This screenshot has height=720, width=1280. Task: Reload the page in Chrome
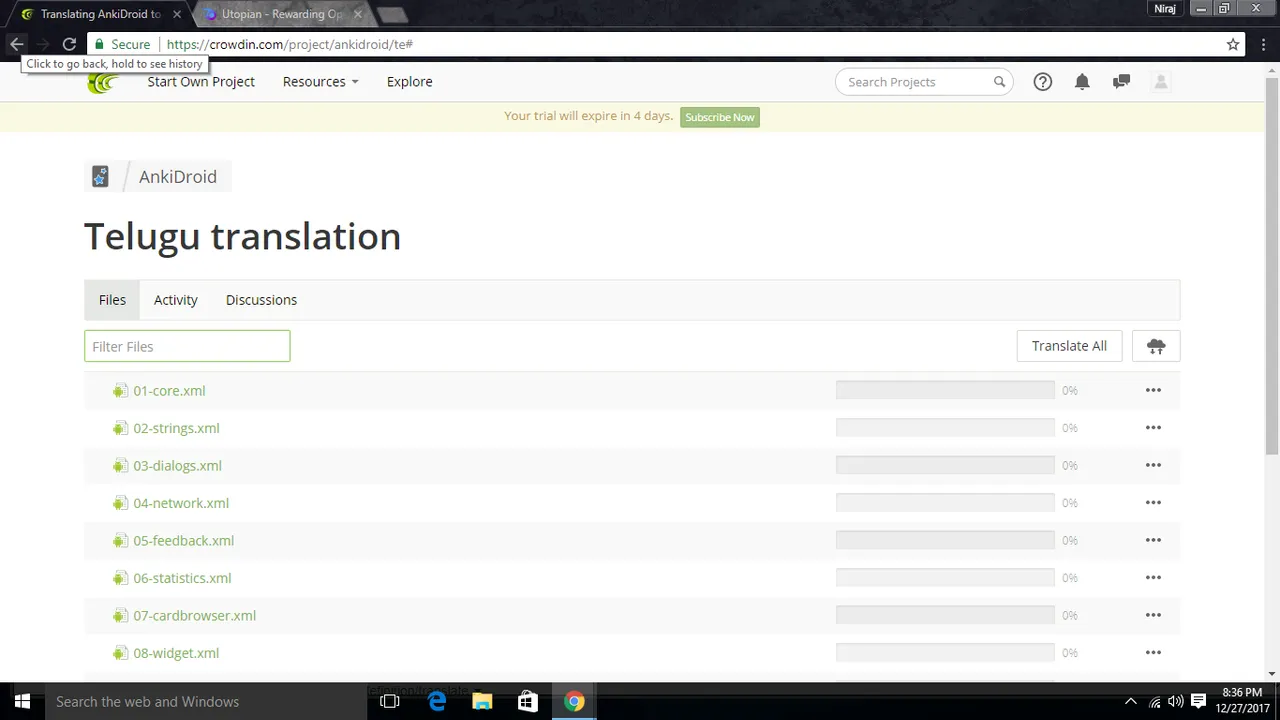69,44
